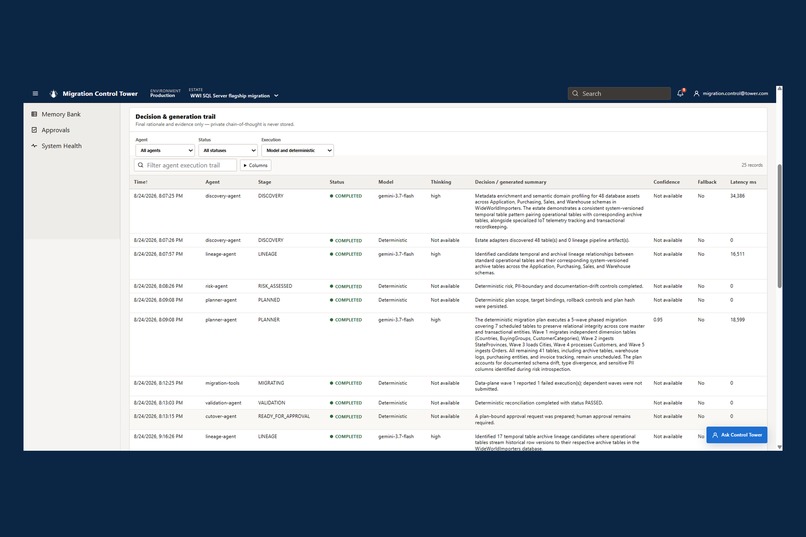Sort by the Model column header
The width and height of the screenshot is (806, 537).
(x=386, y=182)
